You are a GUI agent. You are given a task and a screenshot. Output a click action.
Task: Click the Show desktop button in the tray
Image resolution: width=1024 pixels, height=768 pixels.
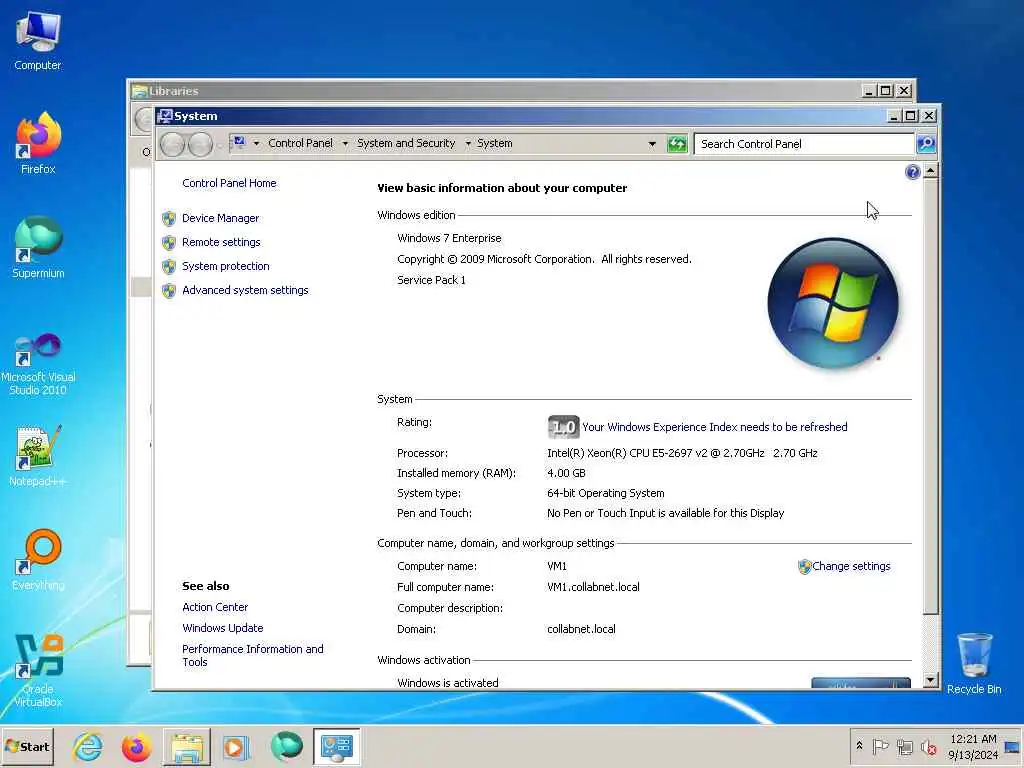tap(1013, 746)
